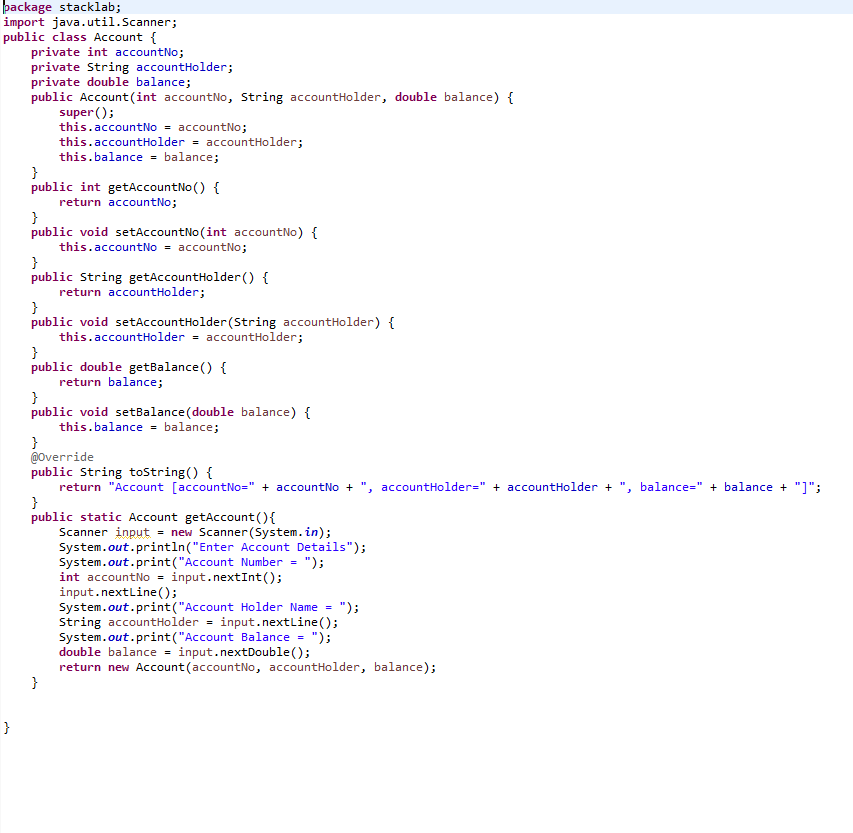Click 'public static Account getAccount(){' line
853x833 pixels.
(x=153, y=517)
